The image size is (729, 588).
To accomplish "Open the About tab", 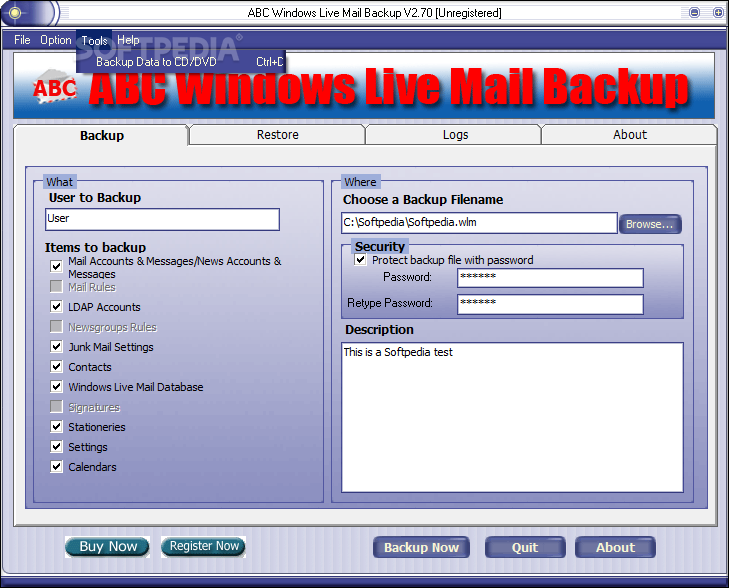I will click(630, 135).
